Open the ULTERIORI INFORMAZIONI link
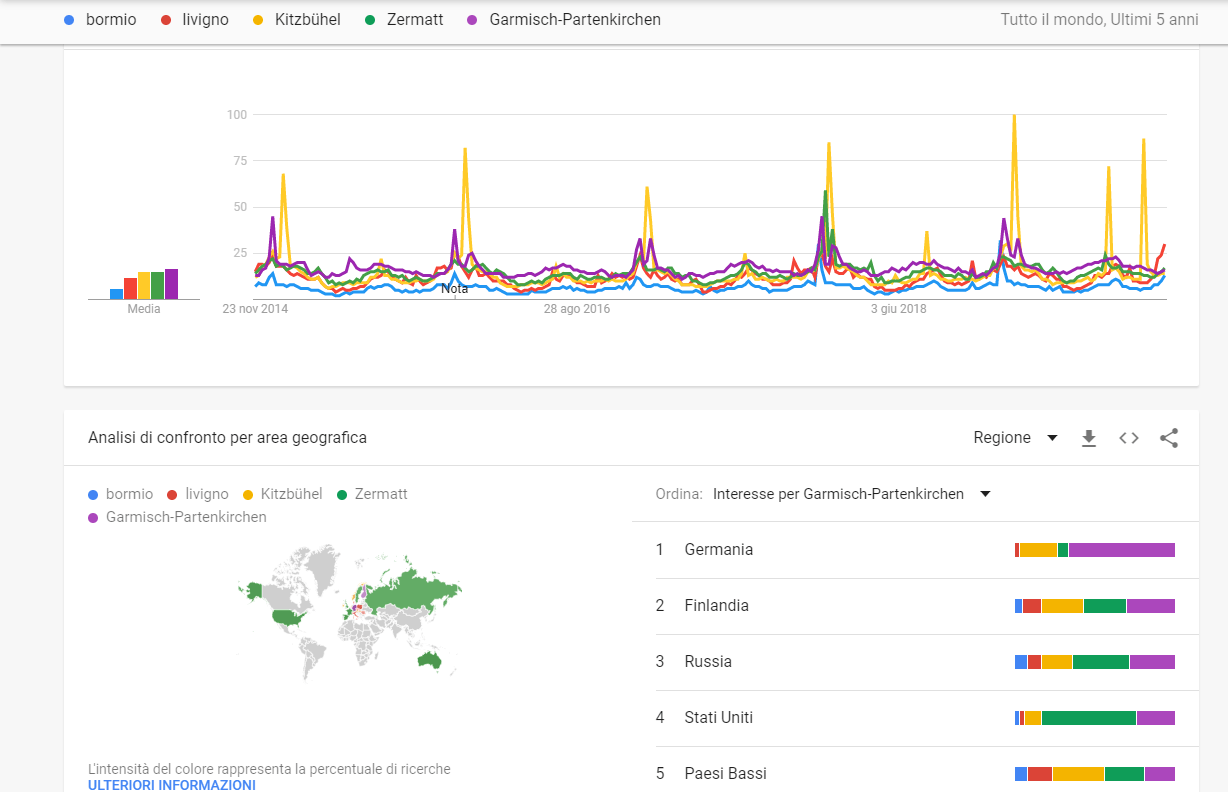Screen dimensions: 1228x792 [x=172, y=785]
